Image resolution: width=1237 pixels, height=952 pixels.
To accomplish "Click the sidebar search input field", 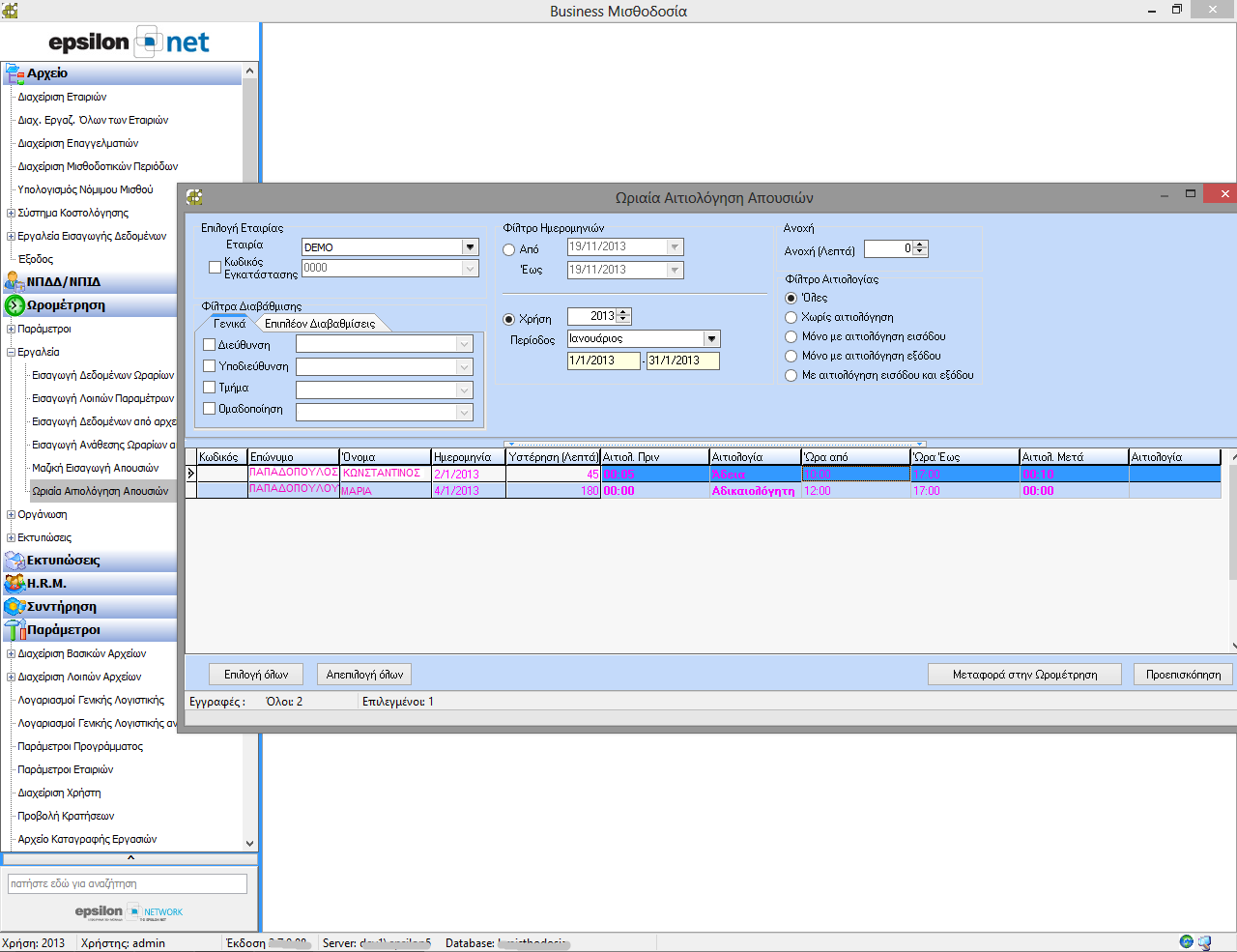I will point(128,883).
